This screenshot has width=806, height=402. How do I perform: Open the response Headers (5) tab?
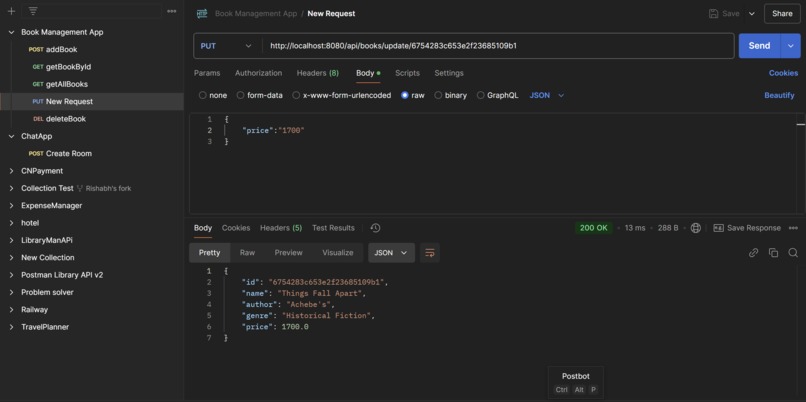pyautogui.click(x=281, y=228)
